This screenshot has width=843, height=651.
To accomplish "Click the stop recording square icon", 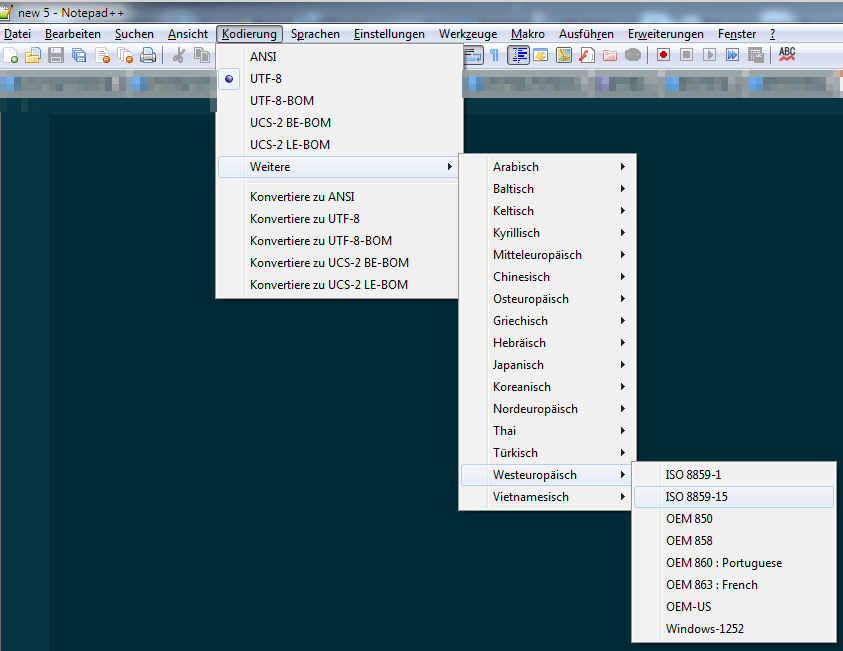I will [687, 55].
